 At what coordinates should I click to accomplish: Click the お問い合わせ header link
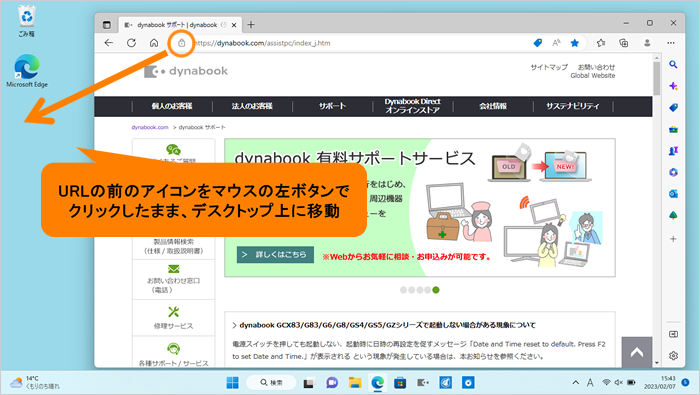pyautogui.click(x=596, y=67)
